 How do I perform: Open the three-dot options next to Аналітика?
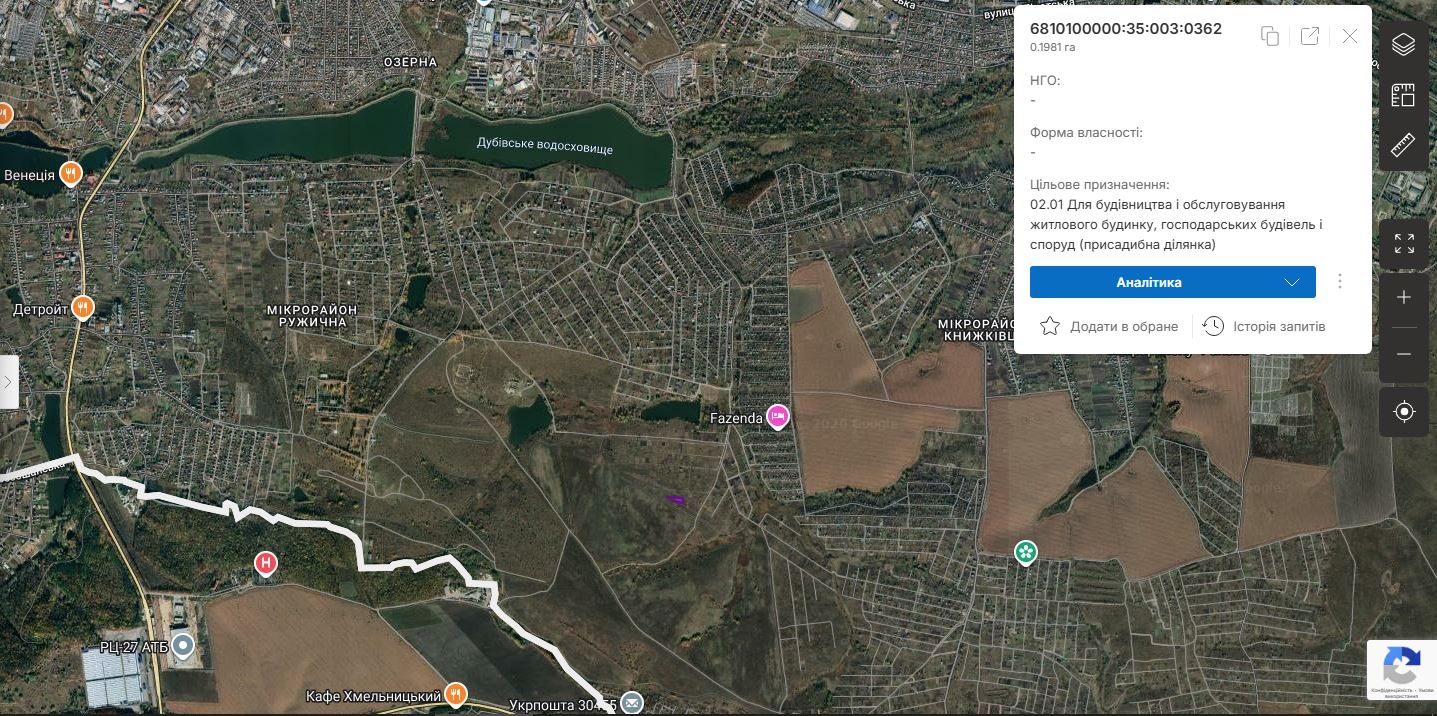1340,282
